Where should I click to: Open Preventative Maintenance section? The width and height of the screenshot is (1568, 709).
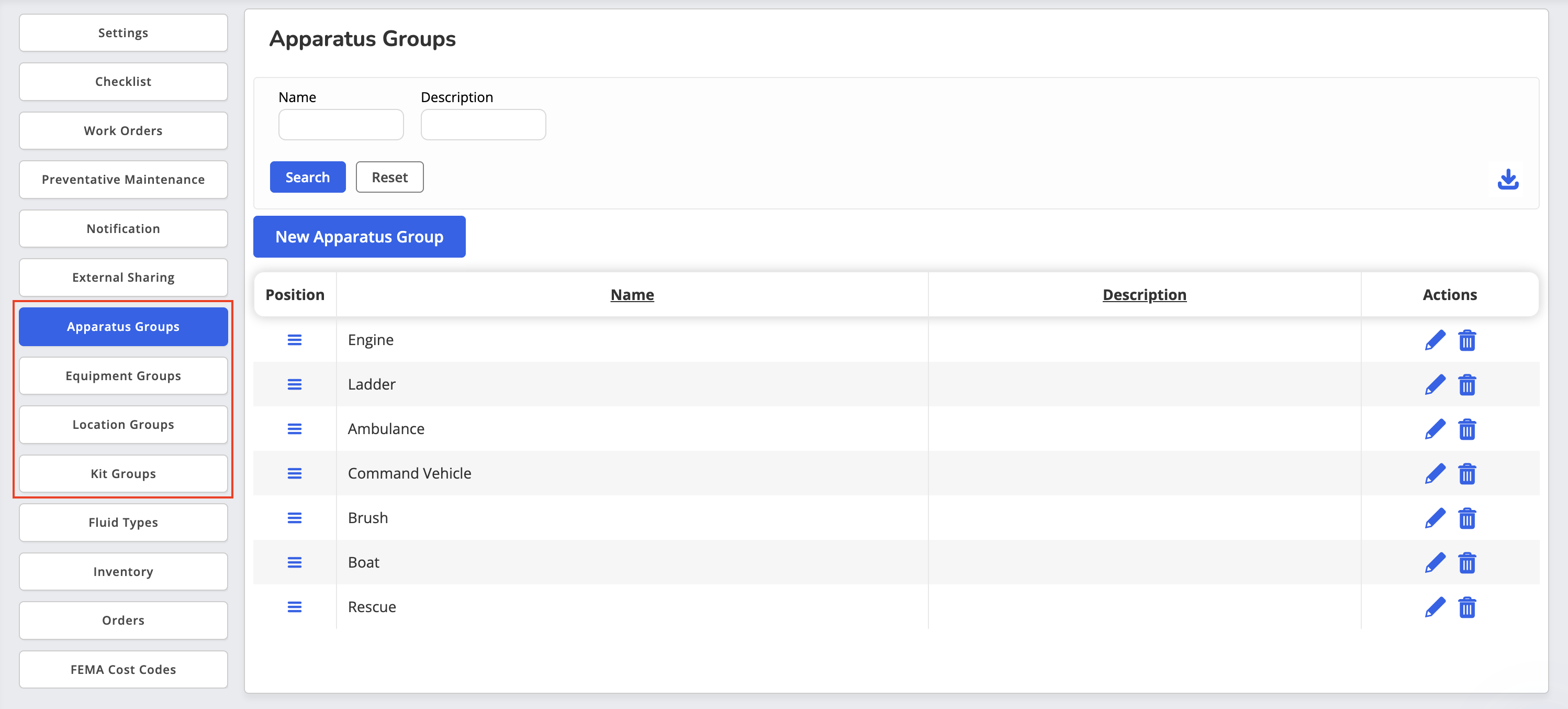tap(123, 180)
